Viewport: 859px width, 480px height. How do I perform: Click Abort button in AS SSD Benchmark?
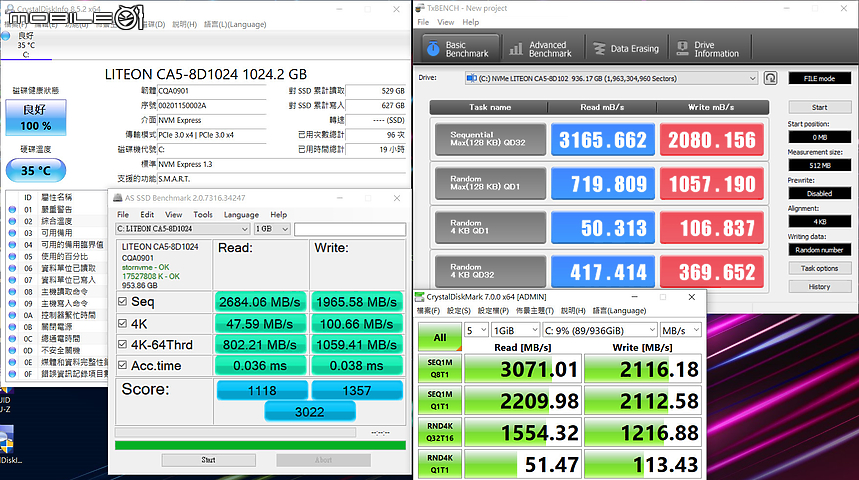tap(323, 460)
